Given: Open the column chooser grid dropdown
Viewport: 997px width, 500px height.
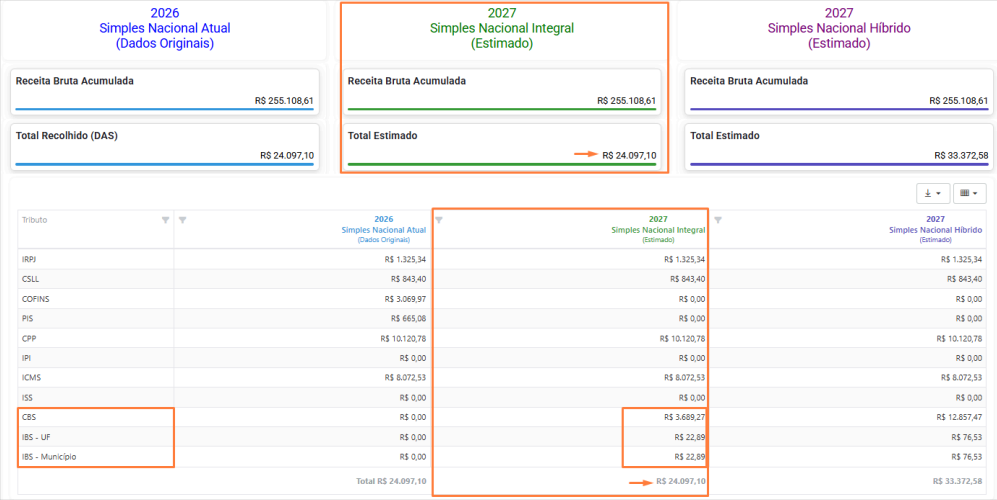Looking at the screenshot, I should click(969, 193).
